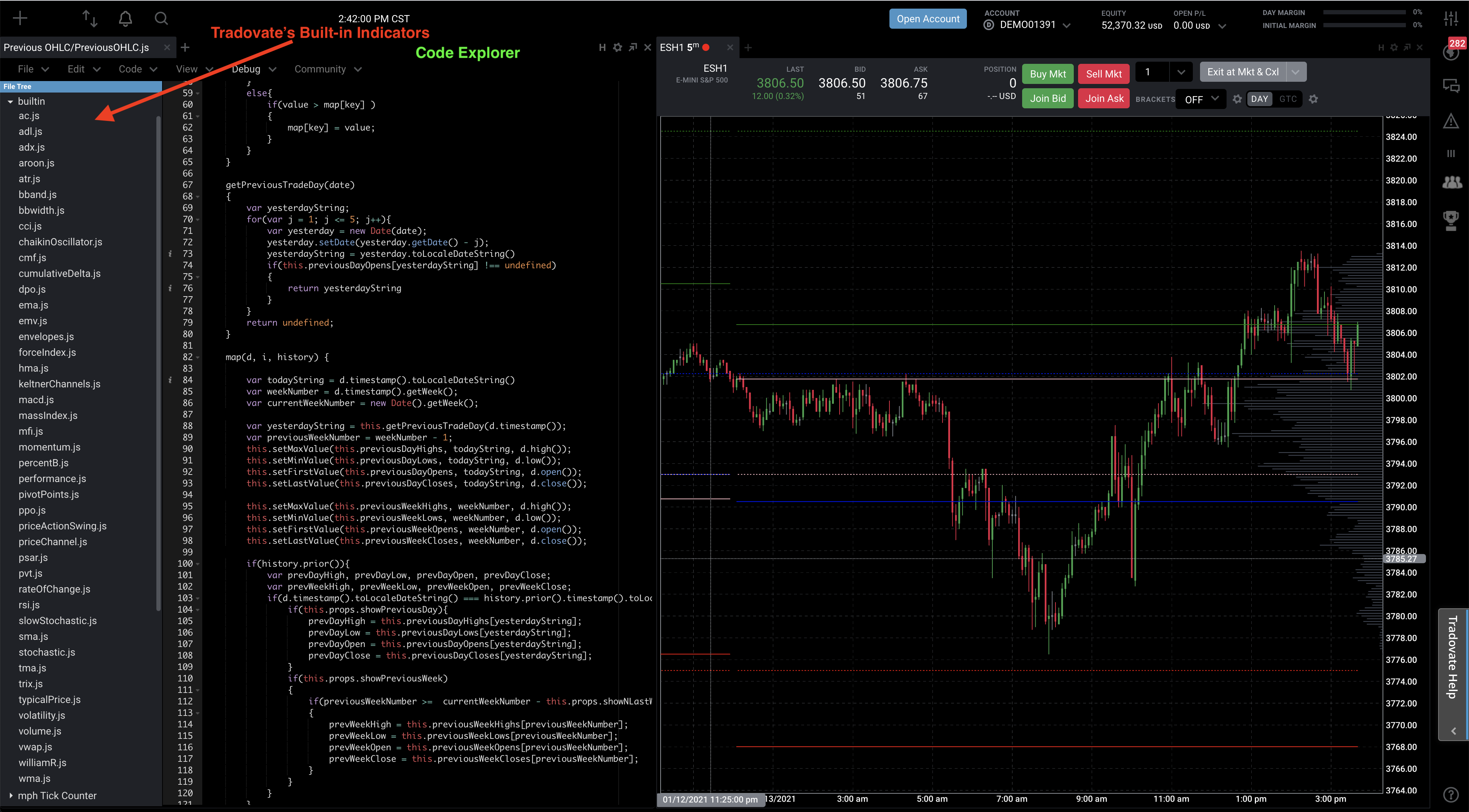Click the Open Account button
This screenshot has height=812, width=1469.
click(x=928, y=19)
